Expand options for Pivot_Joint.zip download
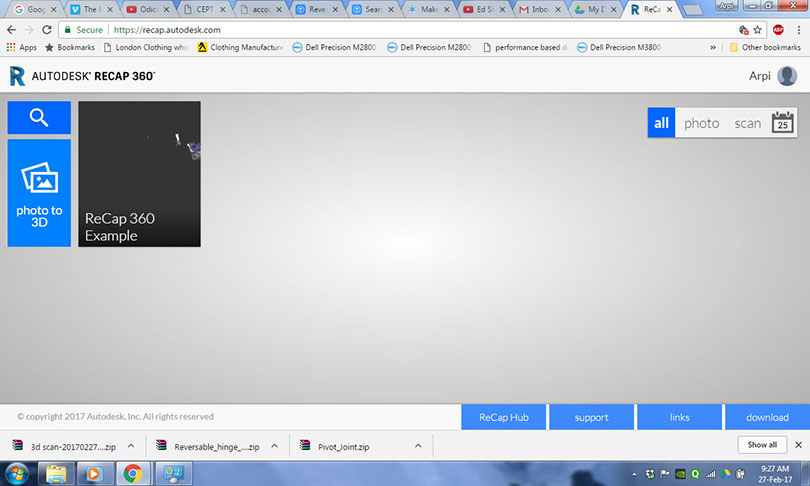 418,446
